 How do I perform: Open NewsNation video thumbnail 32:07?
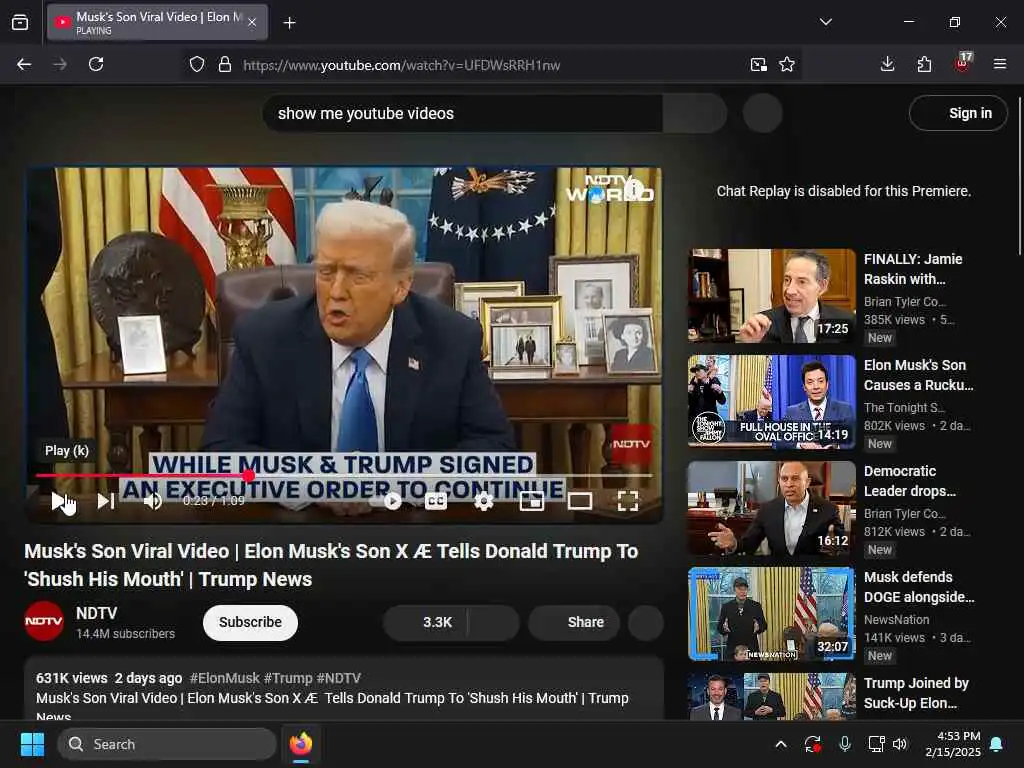pyautogui.click(x=771, y=614)
